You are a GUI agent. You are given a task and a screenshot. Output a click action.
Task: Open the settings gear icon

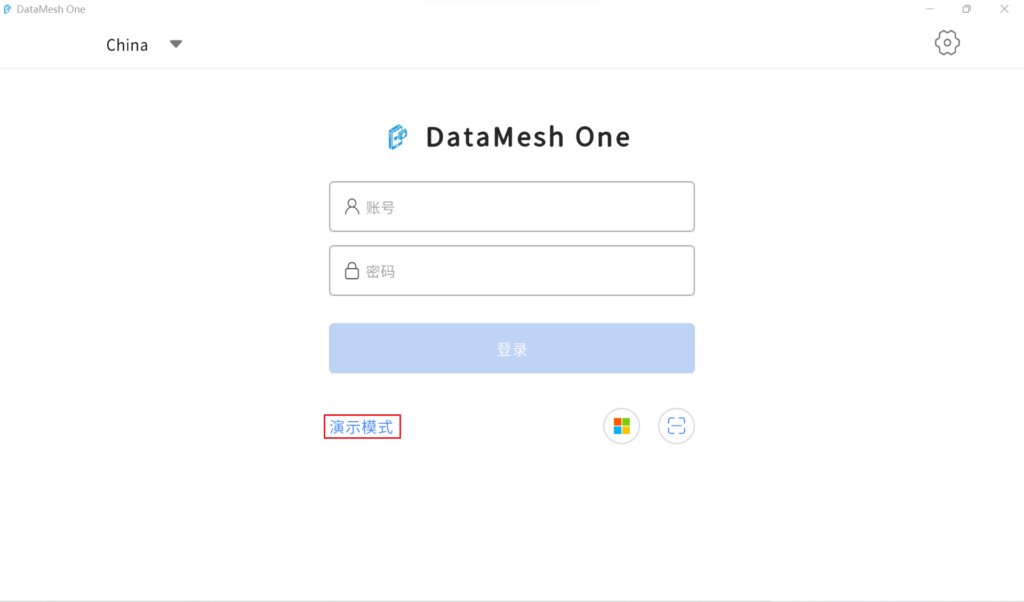tap(947, 43)
